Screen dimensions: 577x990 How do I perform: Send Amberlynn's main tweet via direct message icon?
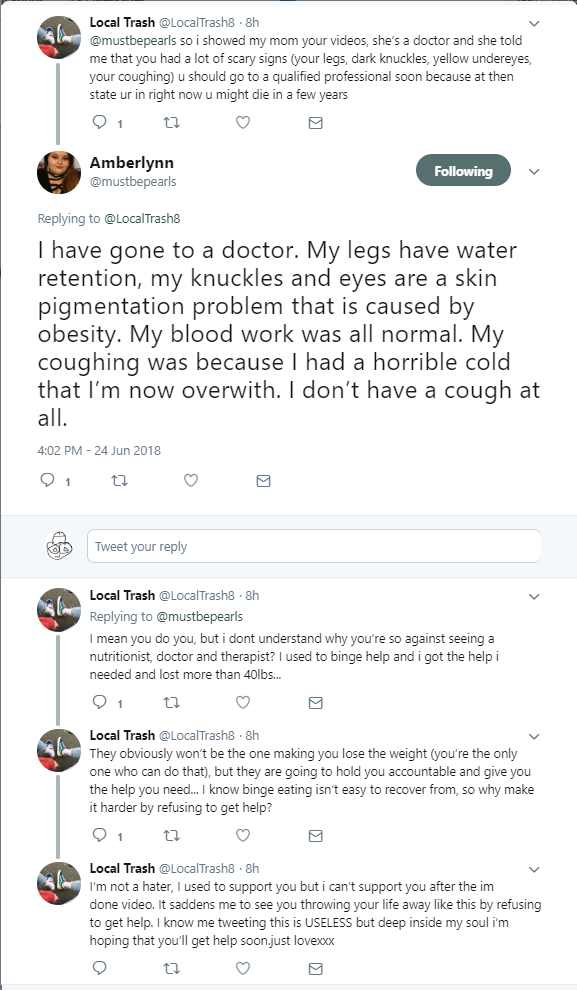pyautogui.click(x=263, y=481)
